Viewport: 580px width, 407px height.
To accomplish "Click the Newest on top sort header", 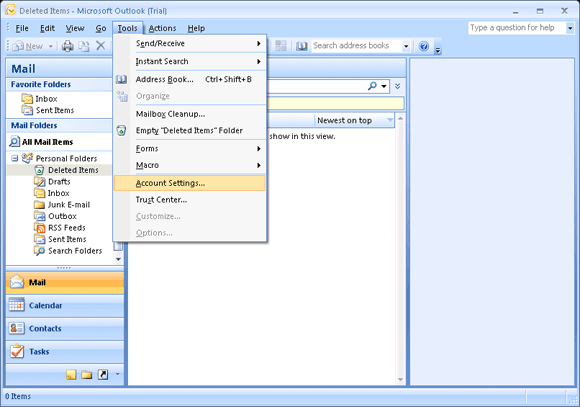I will click(x=354, y=120).
